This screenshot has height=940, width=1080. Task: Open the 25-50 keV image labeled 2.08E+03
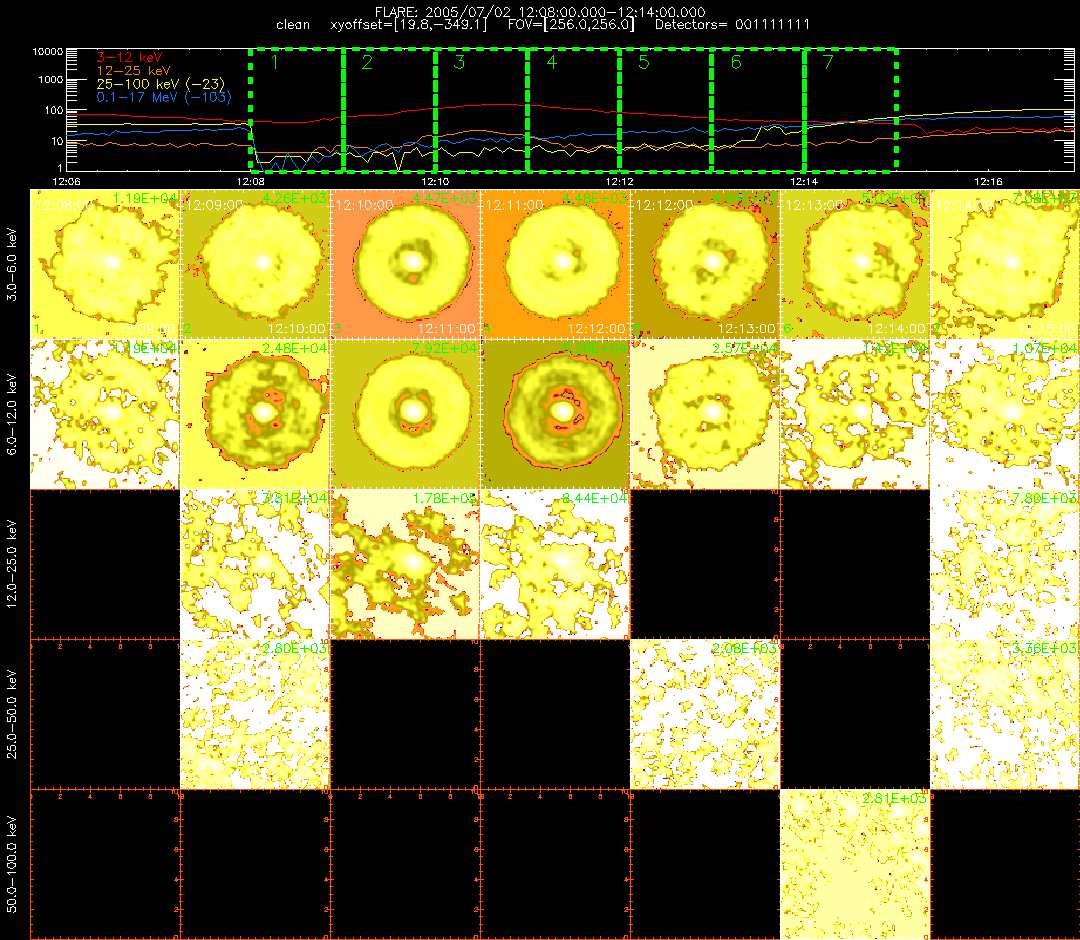click(x=705, y=714)
